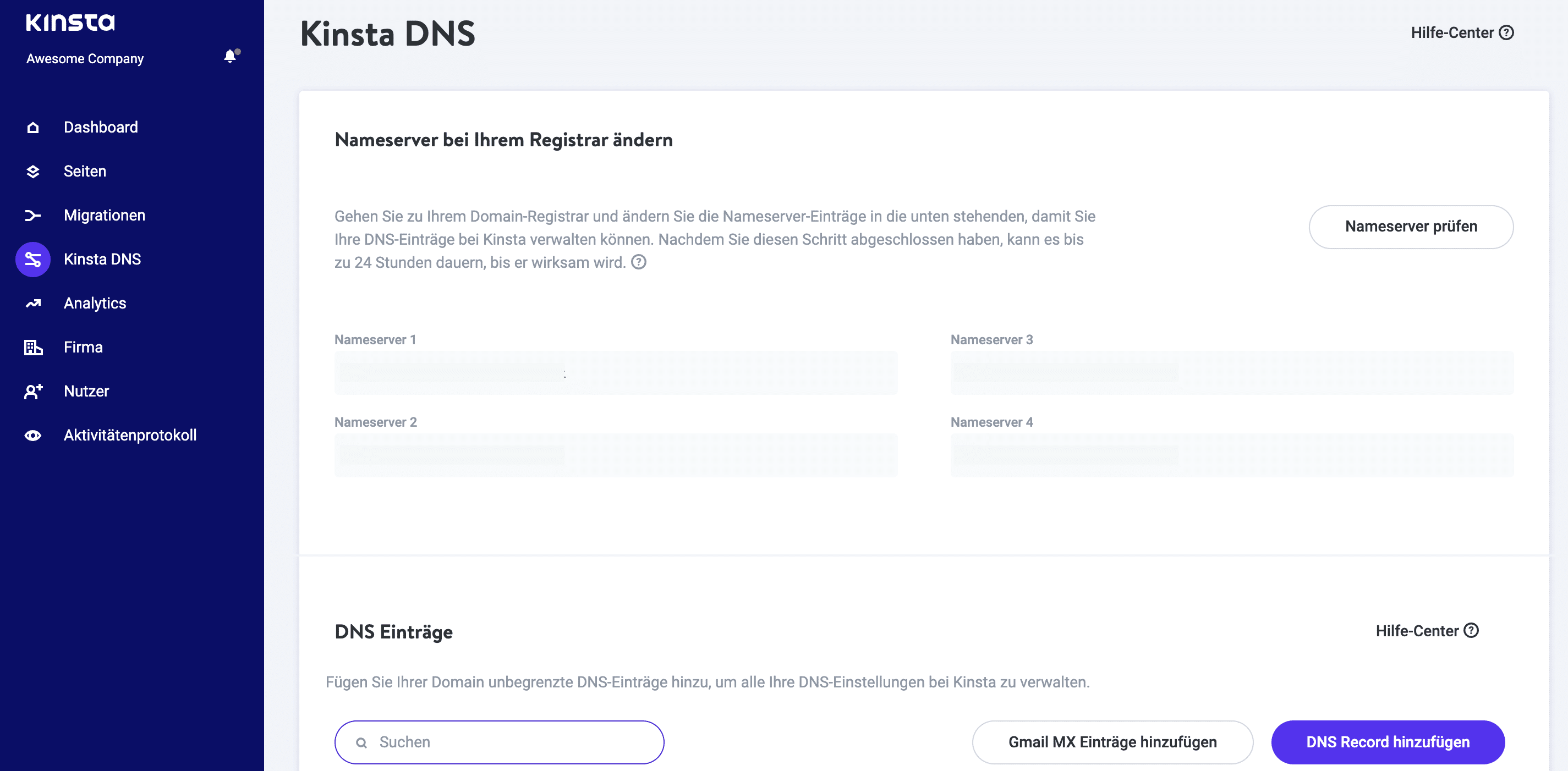Click Gmail MX Einträge hinzufügen
The height and width of the screenshot is (771, 1568).
click(1112, 742)
